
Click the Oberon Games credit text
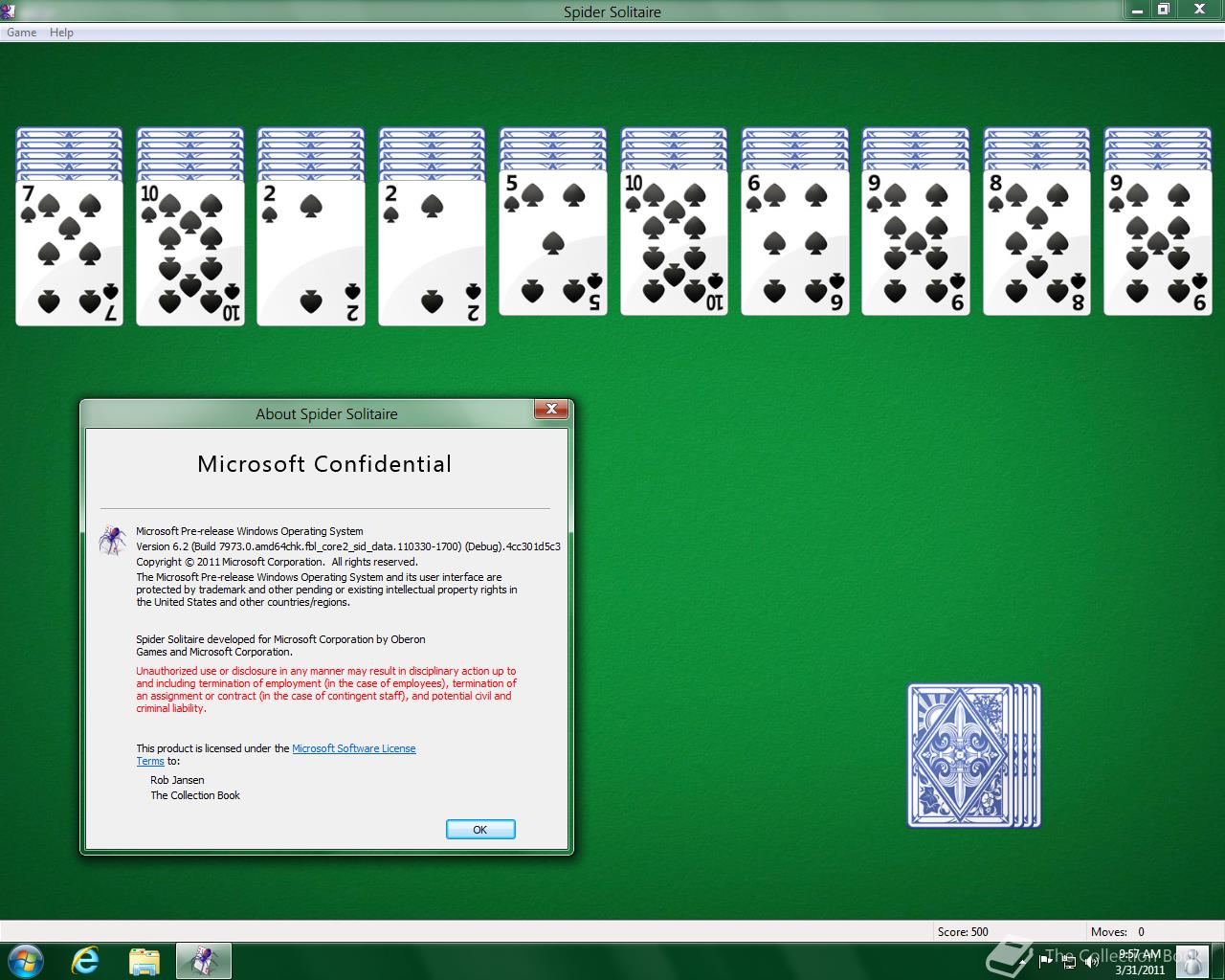click(280, 645)
